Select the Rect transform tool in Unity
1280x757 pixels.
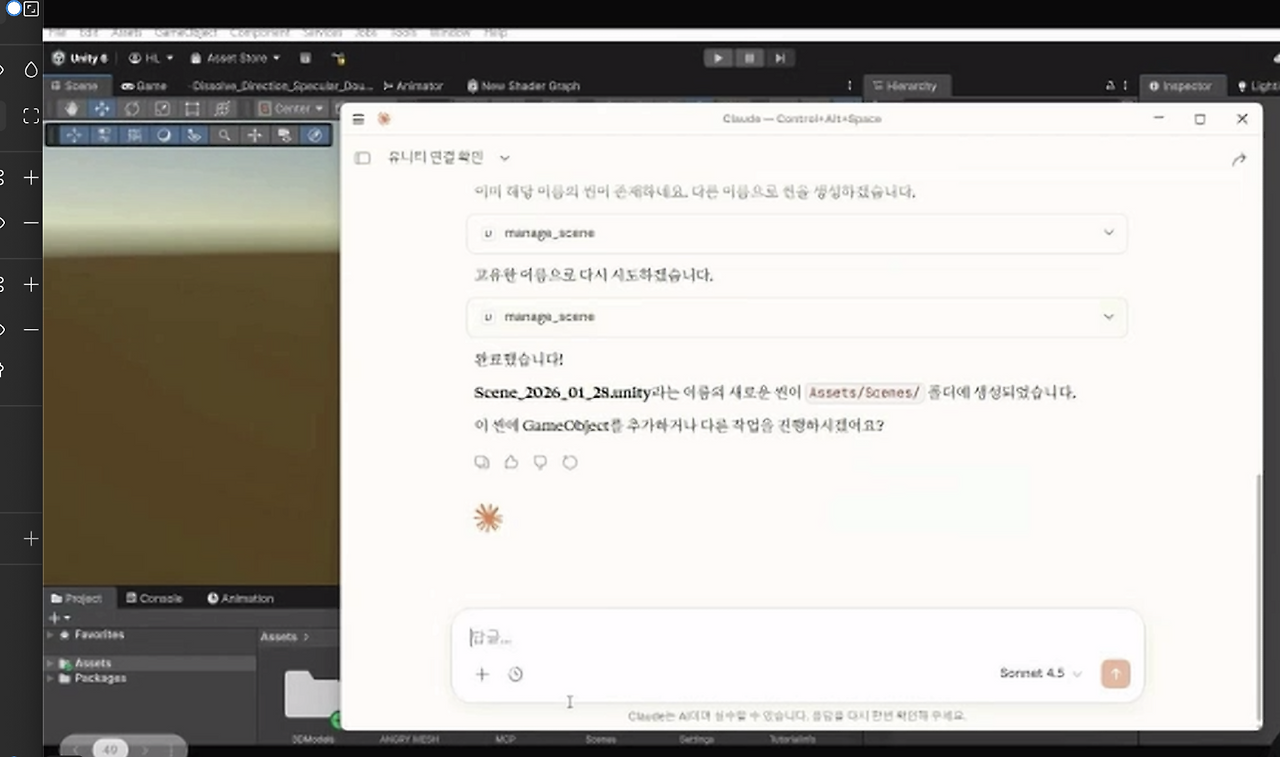tap(192, 108)
